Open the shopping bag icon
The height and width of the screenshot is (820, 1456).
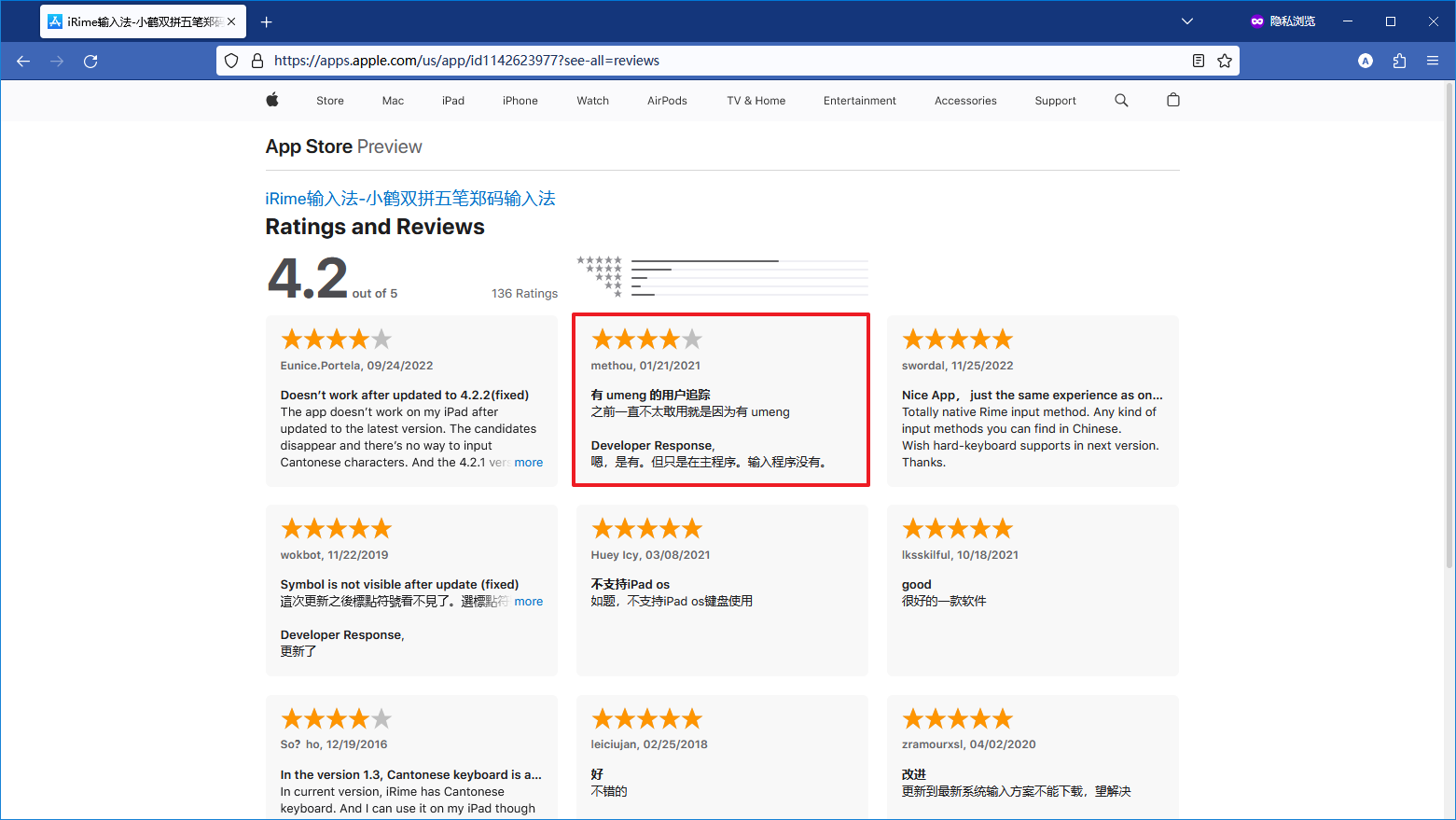[1173, 100]
